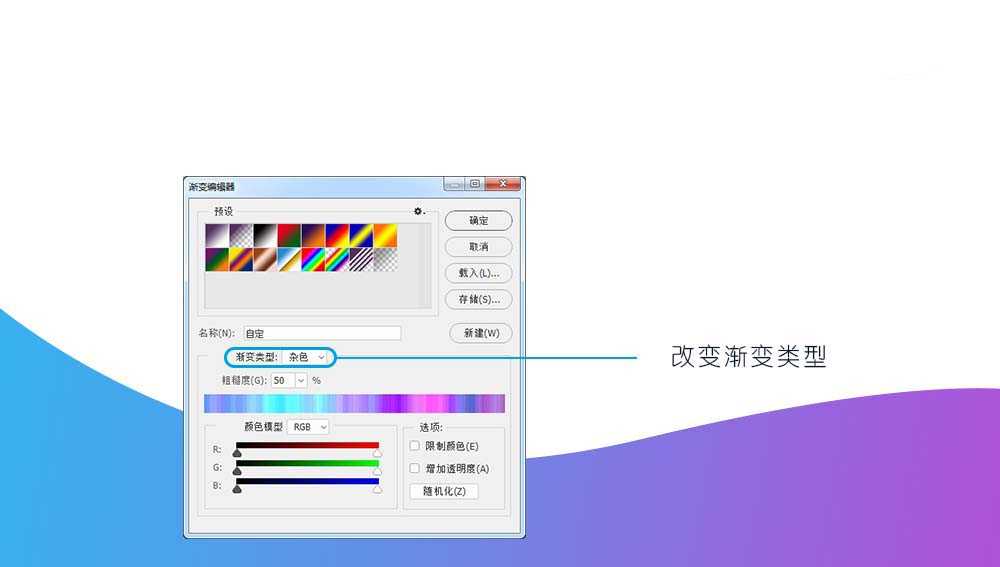Maximize the 渐变编辑器 dialog window
This screenshot has height=567, width=1000.
tap(475, 184)
